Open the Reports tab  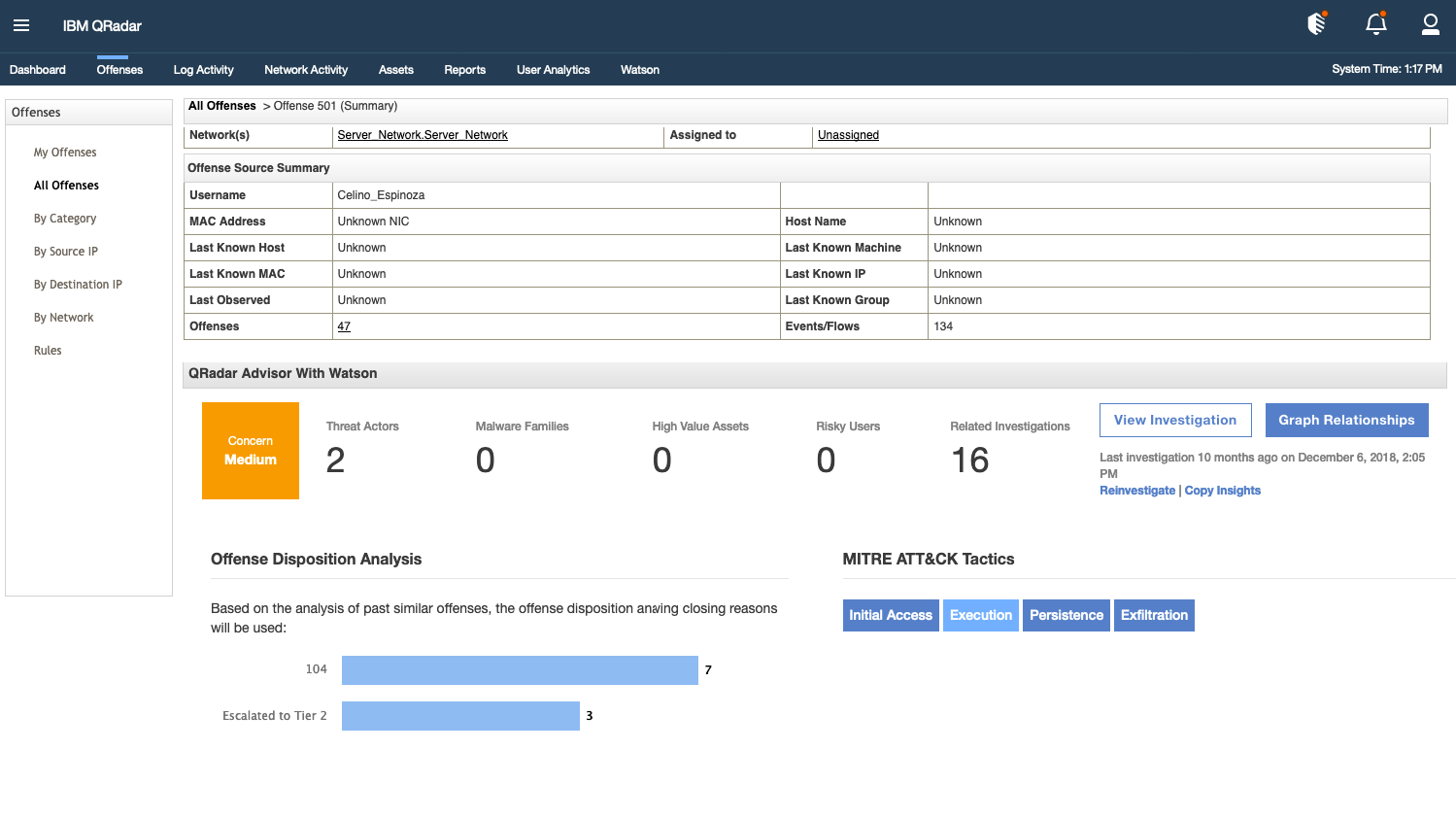465,70
